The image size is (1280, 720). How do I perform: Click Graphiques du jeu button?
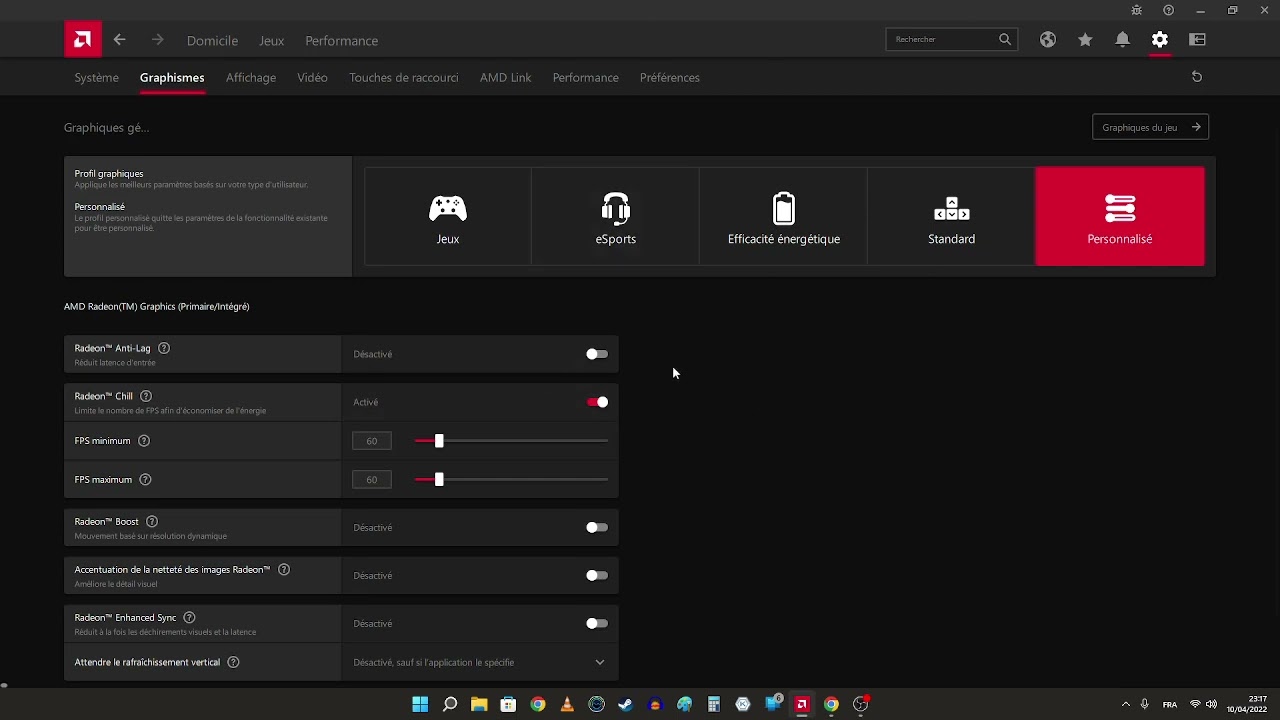coord(1151,127)
